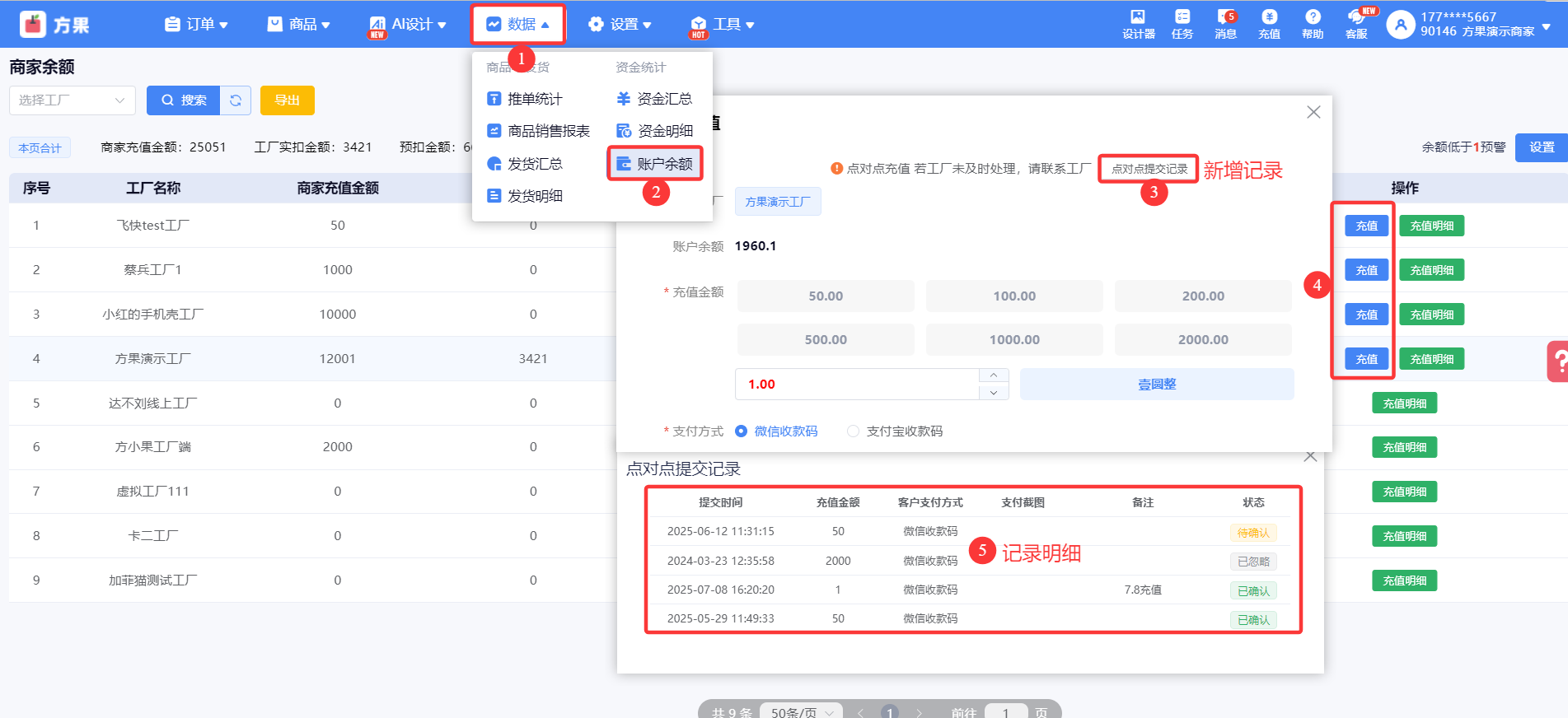1568x718 pixels.
Task: Select 微信收款码 payment method
Action: click(x=742, y=431)
